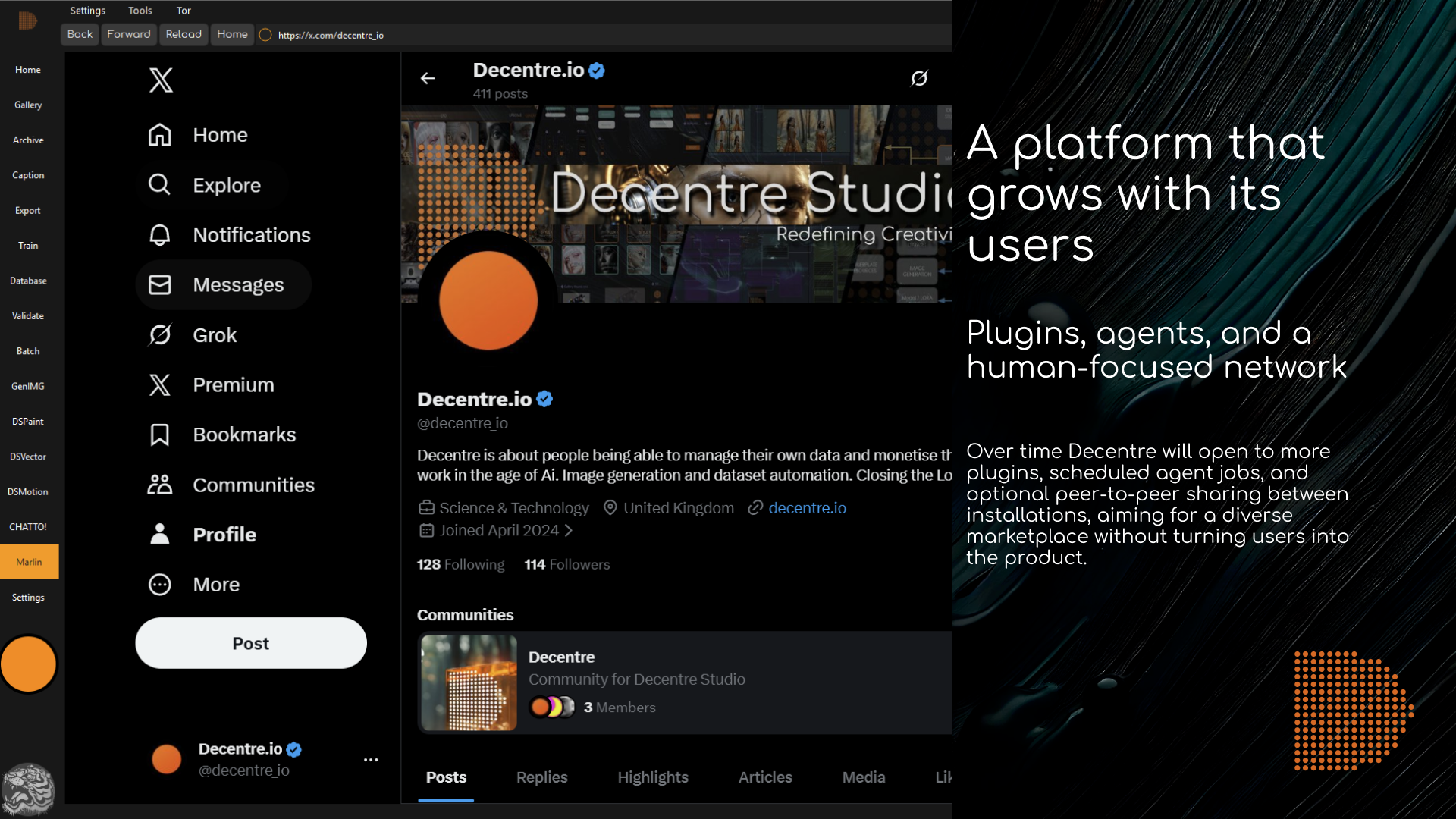Open the DSVector tool
The image size is (1456, 819).
point(28,457)
